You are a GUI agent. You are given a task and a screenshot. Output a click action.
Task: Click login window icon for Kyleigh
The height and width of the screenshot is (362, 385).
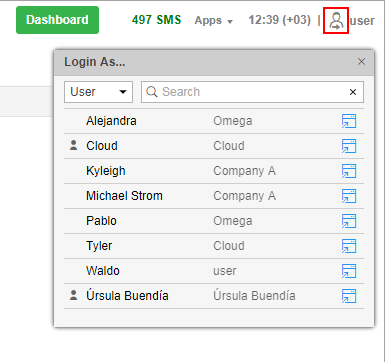[x=349, y=171]
